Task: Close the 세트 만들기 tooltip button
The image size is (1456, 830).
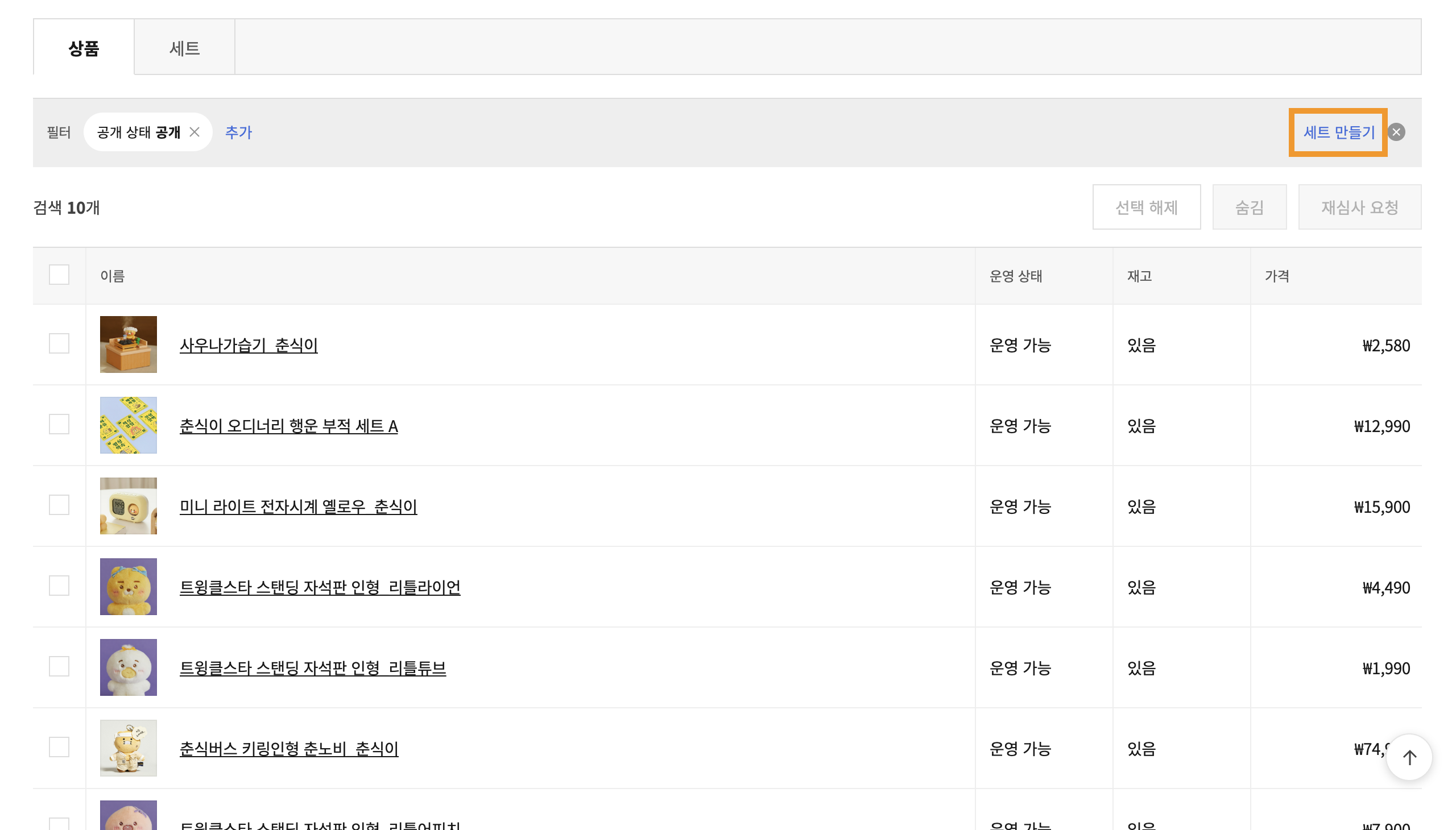Action: click(1396, 132)
